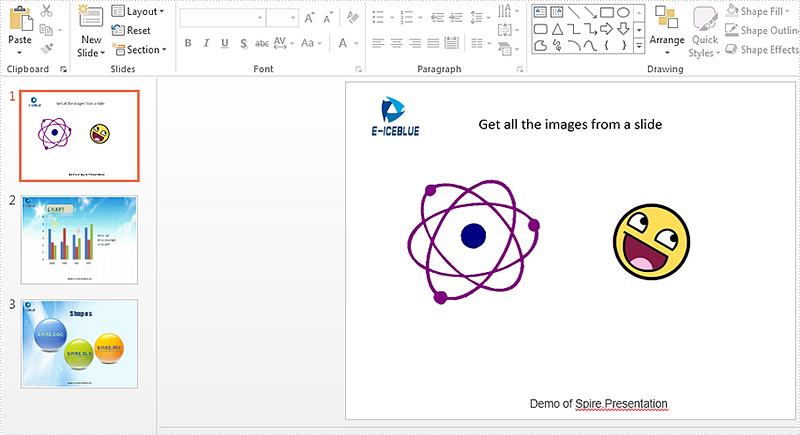Apply font color with the A button
This screenshot has width=800, height=435.
343,43
